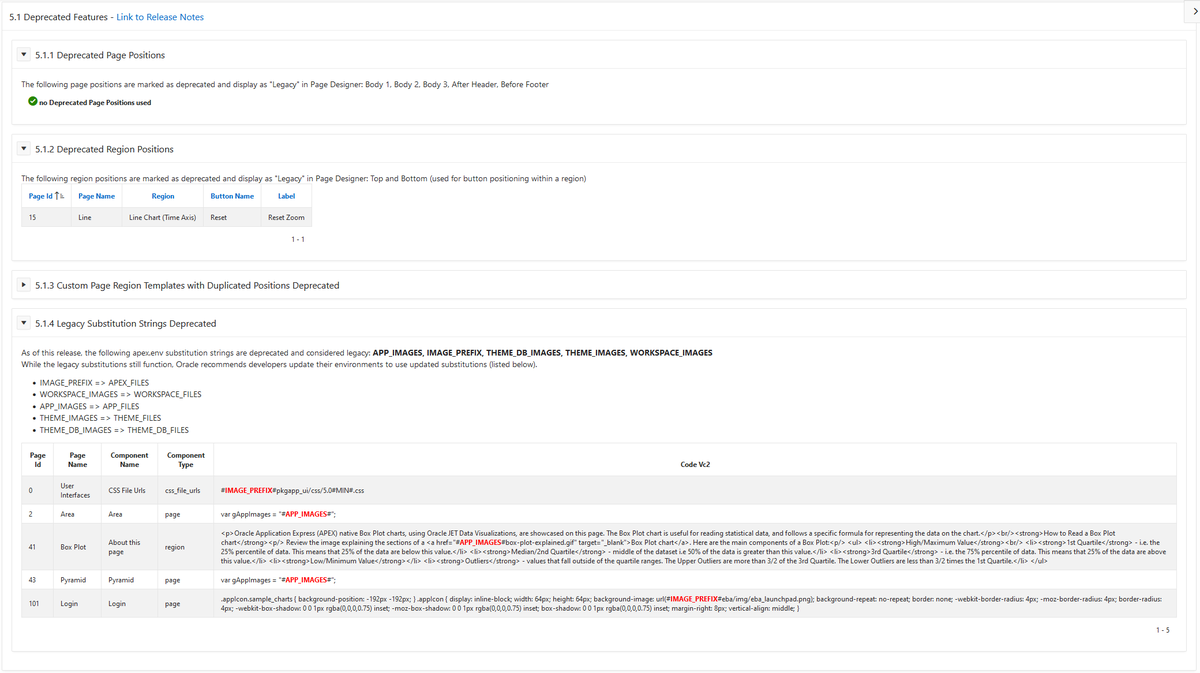The height and width of the screenshot is (673, 1200).
Task: Select the page id cell 43
Action: click(x=38, y=580)
